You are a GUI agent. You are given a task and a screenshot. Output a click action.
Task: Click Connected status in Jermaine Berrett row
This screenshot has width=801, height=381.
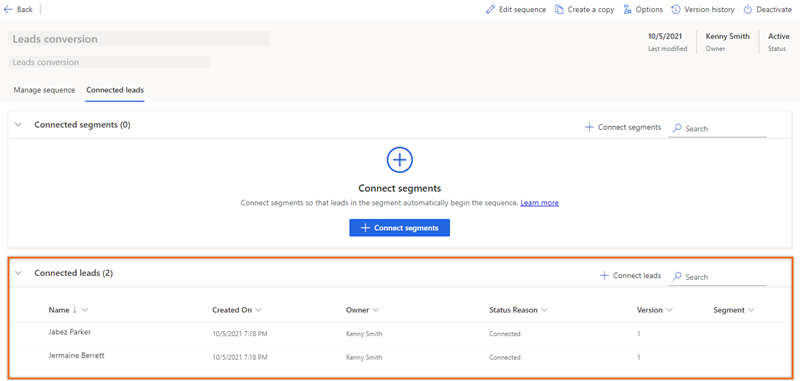[505, 358]
